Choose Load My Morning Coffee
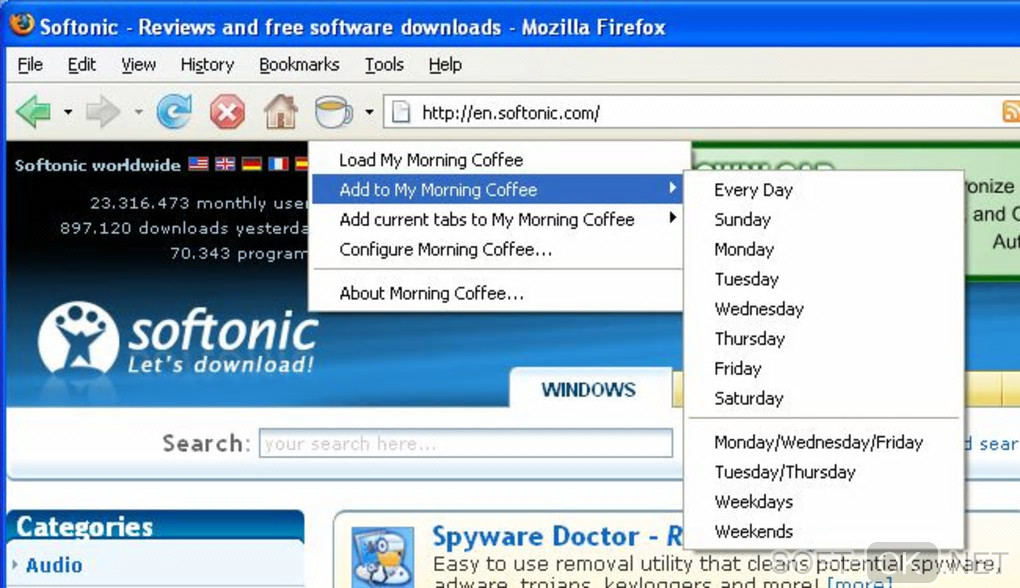1020x588 pixels. coord(498,159)
